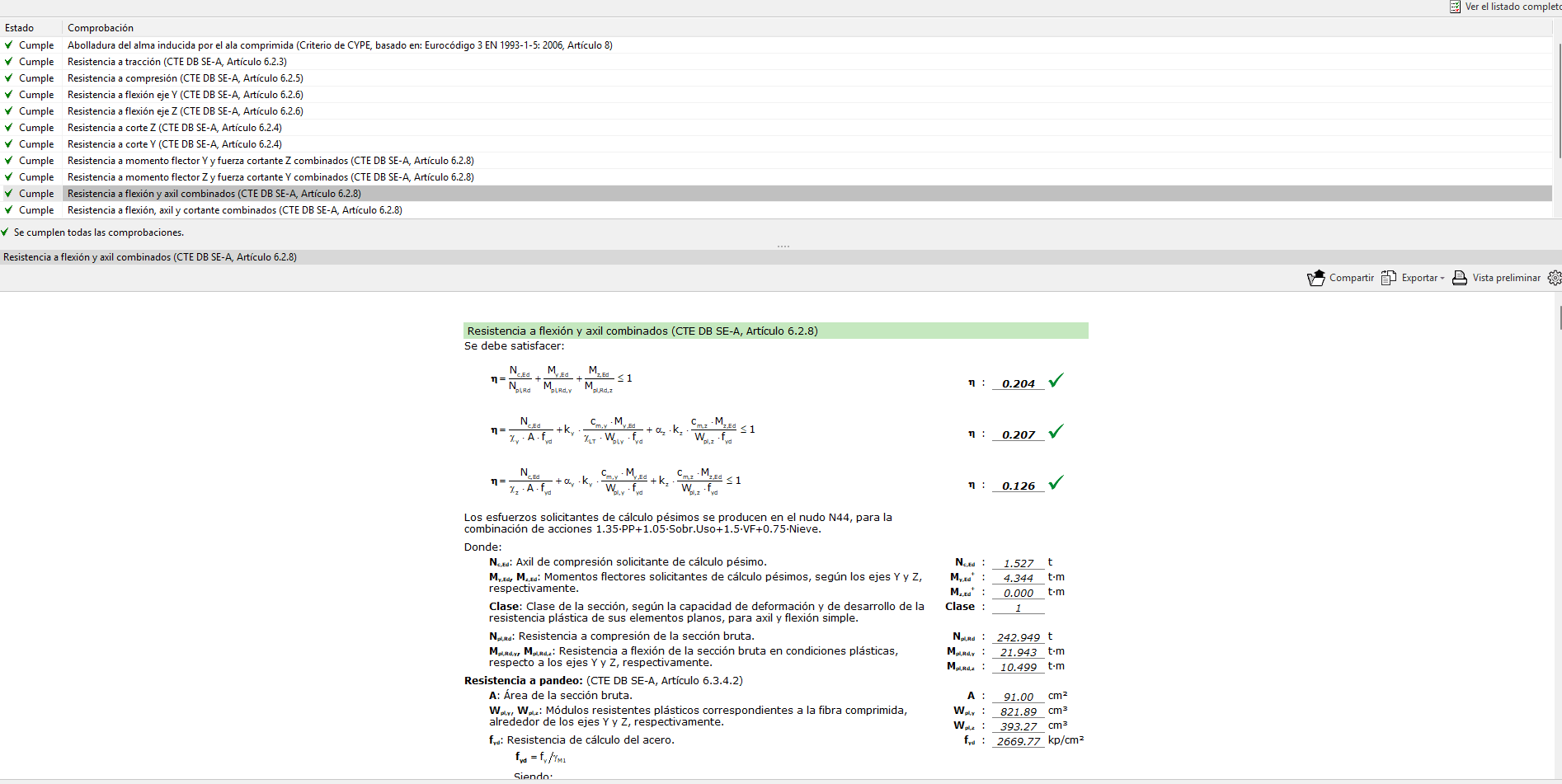Click the Exportar documents icon
1562x784 pixels.
tap(1389, 278)
